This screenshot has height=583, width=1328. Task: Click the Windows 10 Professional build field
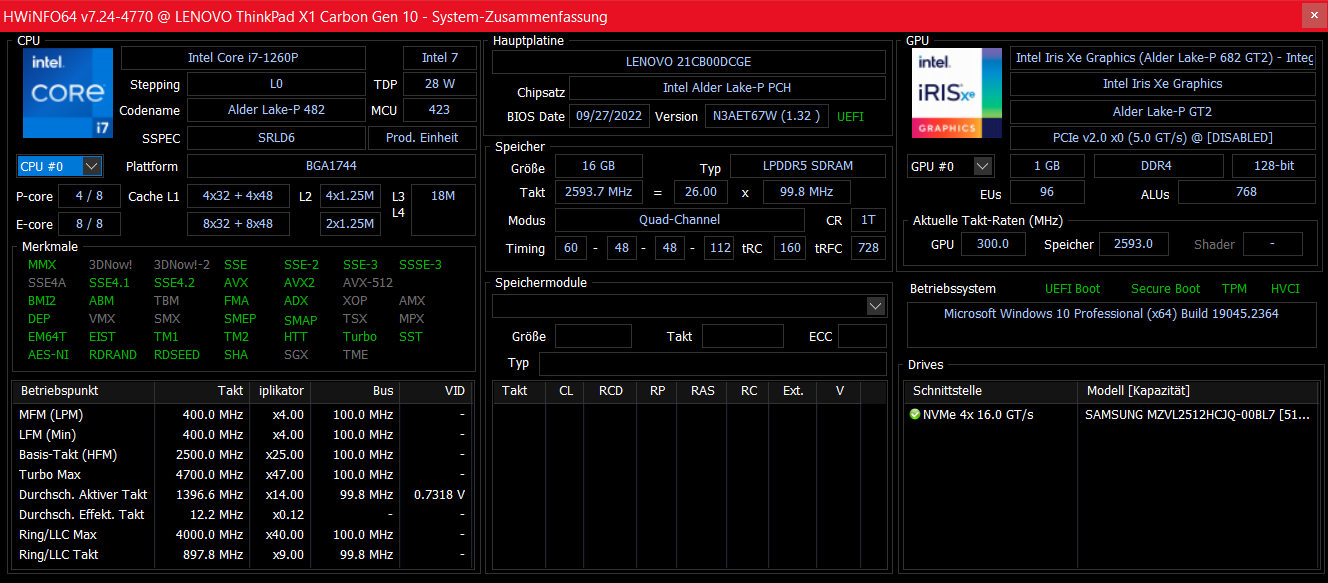point(1111,326)
